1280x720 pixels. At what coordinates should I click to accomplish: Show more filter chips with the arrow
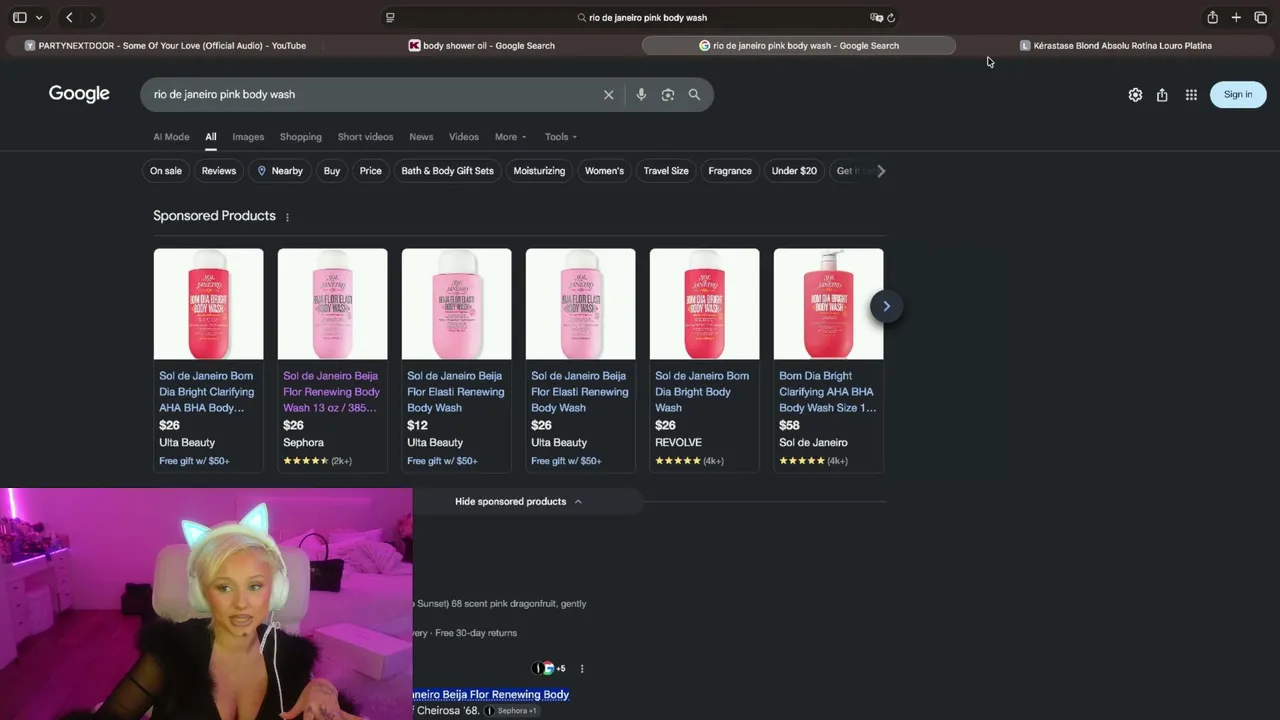[x=881, y=171]
